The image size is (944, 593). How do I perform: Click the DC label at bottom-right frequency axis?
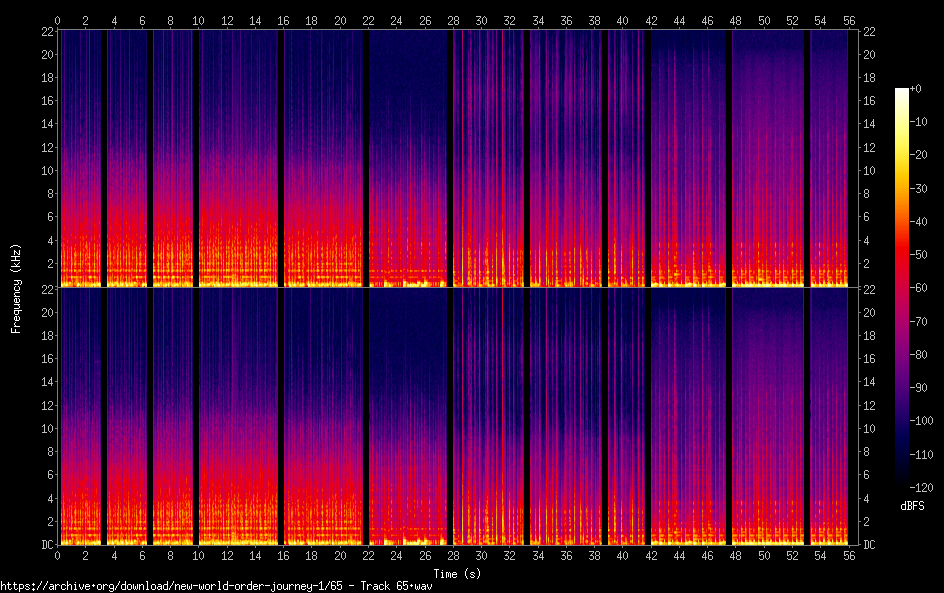[x=869, y=545]
